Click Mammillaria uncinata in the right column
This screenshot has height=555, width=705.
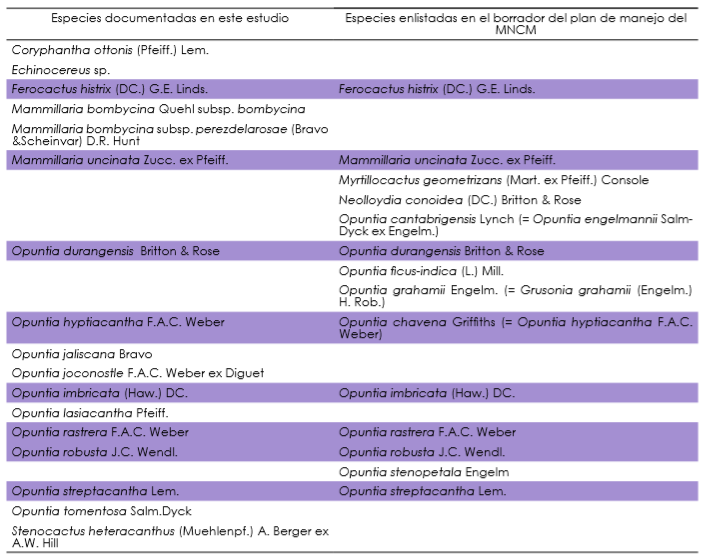click(446, 160)
